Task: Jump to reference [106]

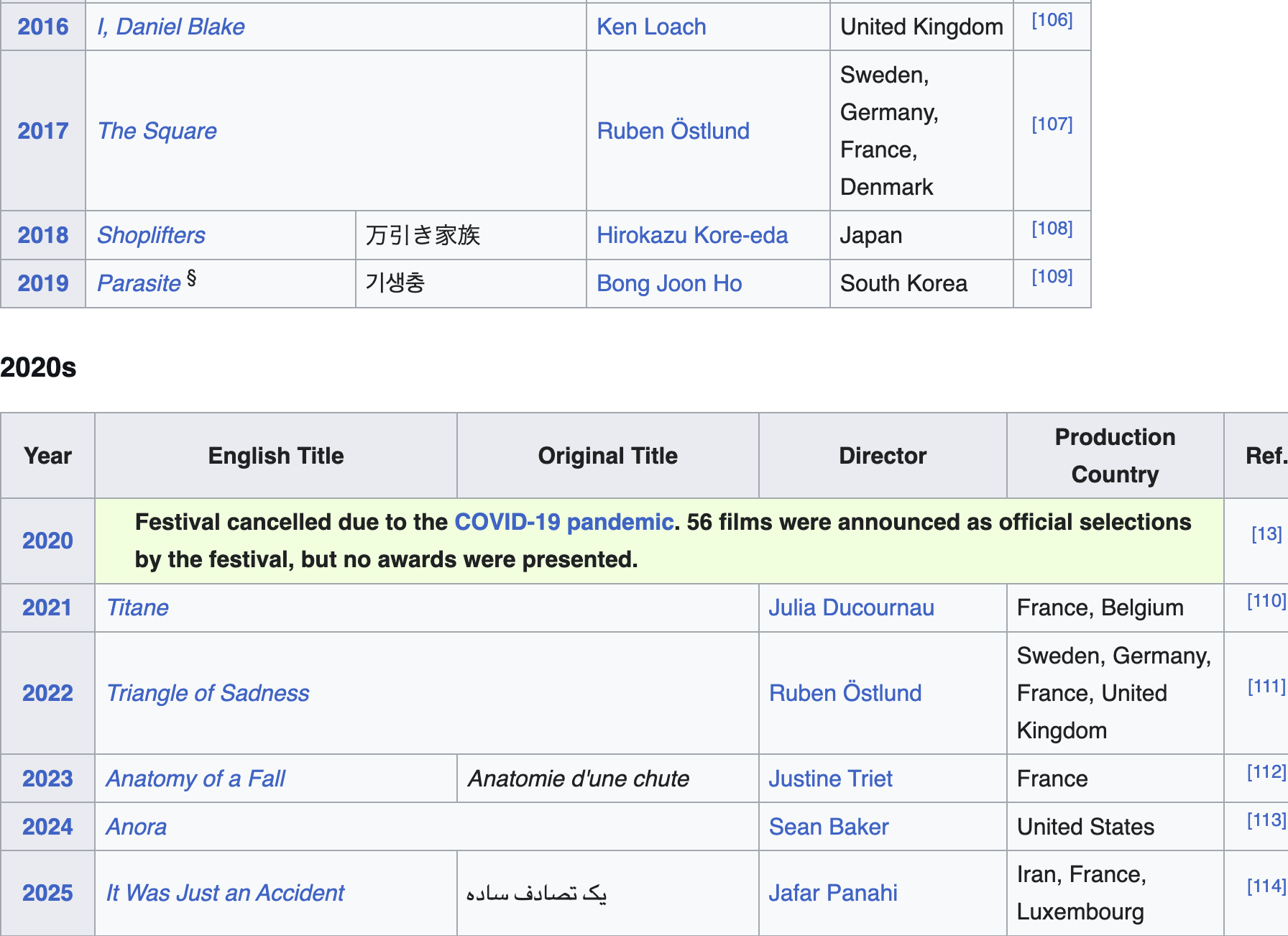Action: pyautogui.click(x=1052, y=20)
